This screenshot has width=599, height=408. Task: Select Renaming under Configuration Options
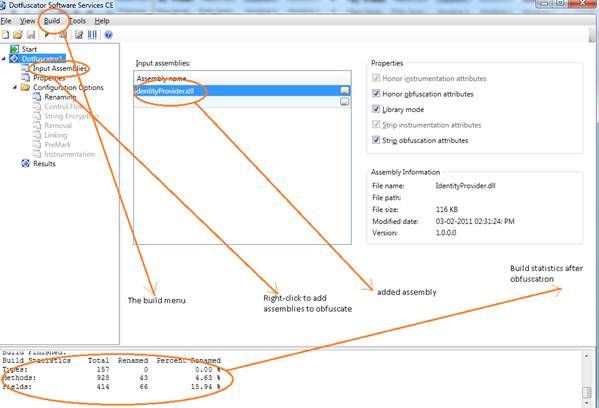[x=60, y=97]
